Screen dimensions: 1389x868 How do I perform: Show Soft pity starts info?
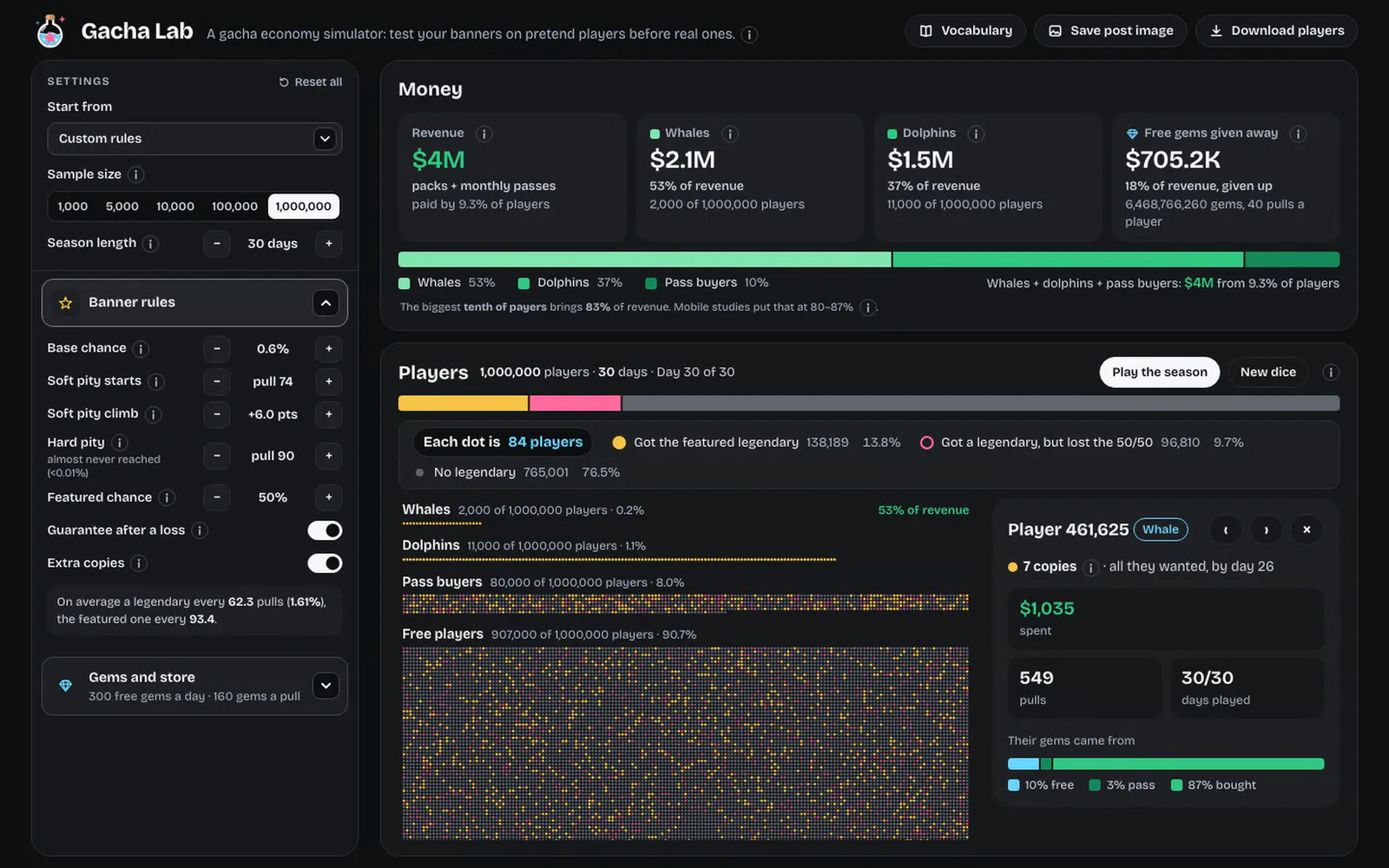click(x=155, y=382)
